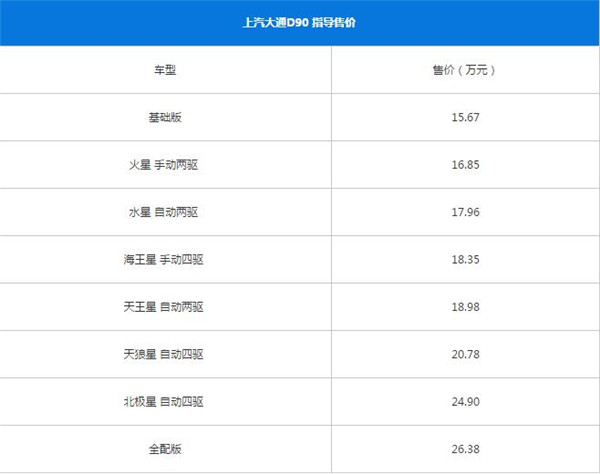Click the 24.90 price value
The image size is (600, 474).
(x=465, y=402)
